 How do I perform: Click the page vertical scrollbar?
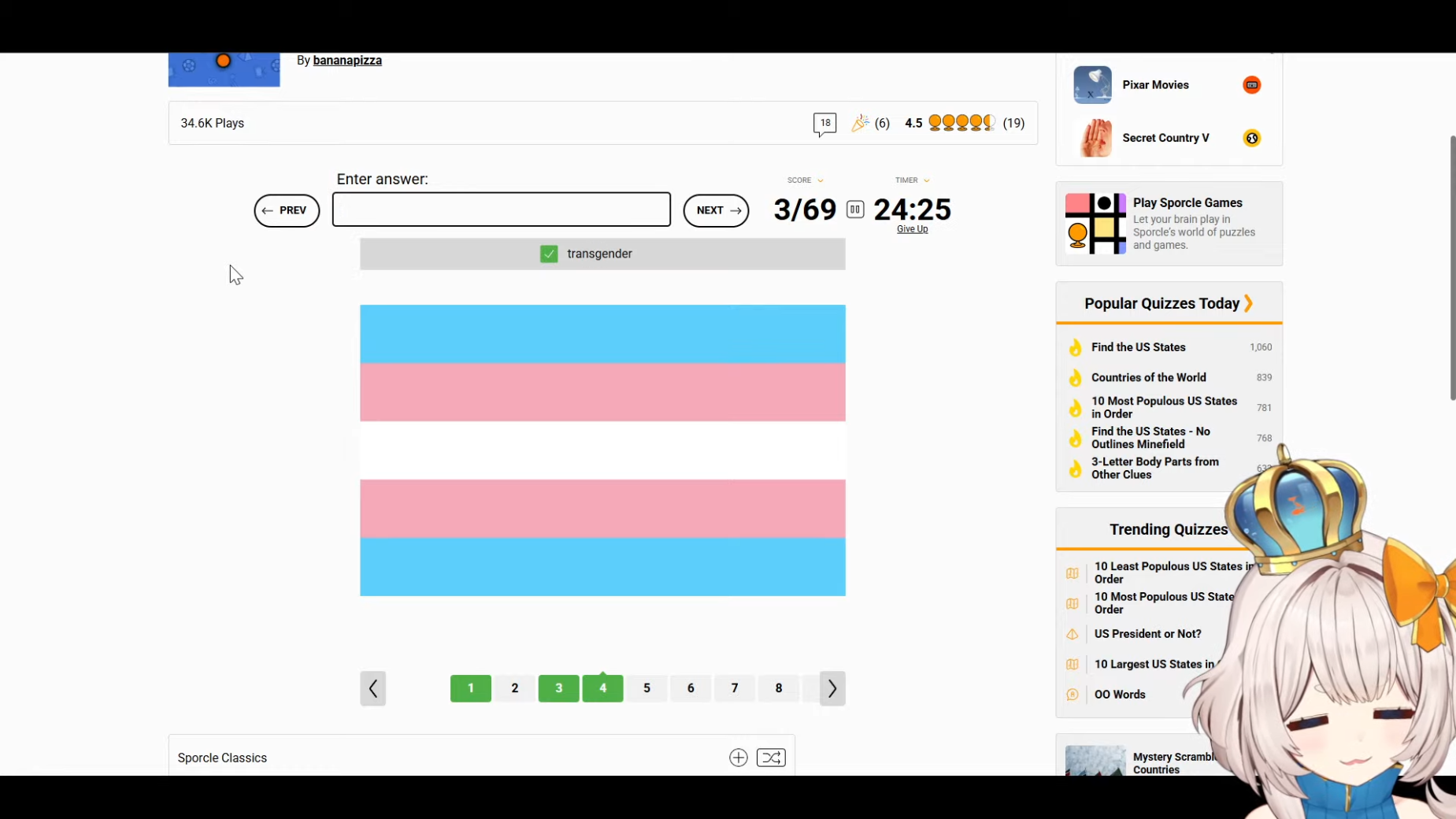1452,268
